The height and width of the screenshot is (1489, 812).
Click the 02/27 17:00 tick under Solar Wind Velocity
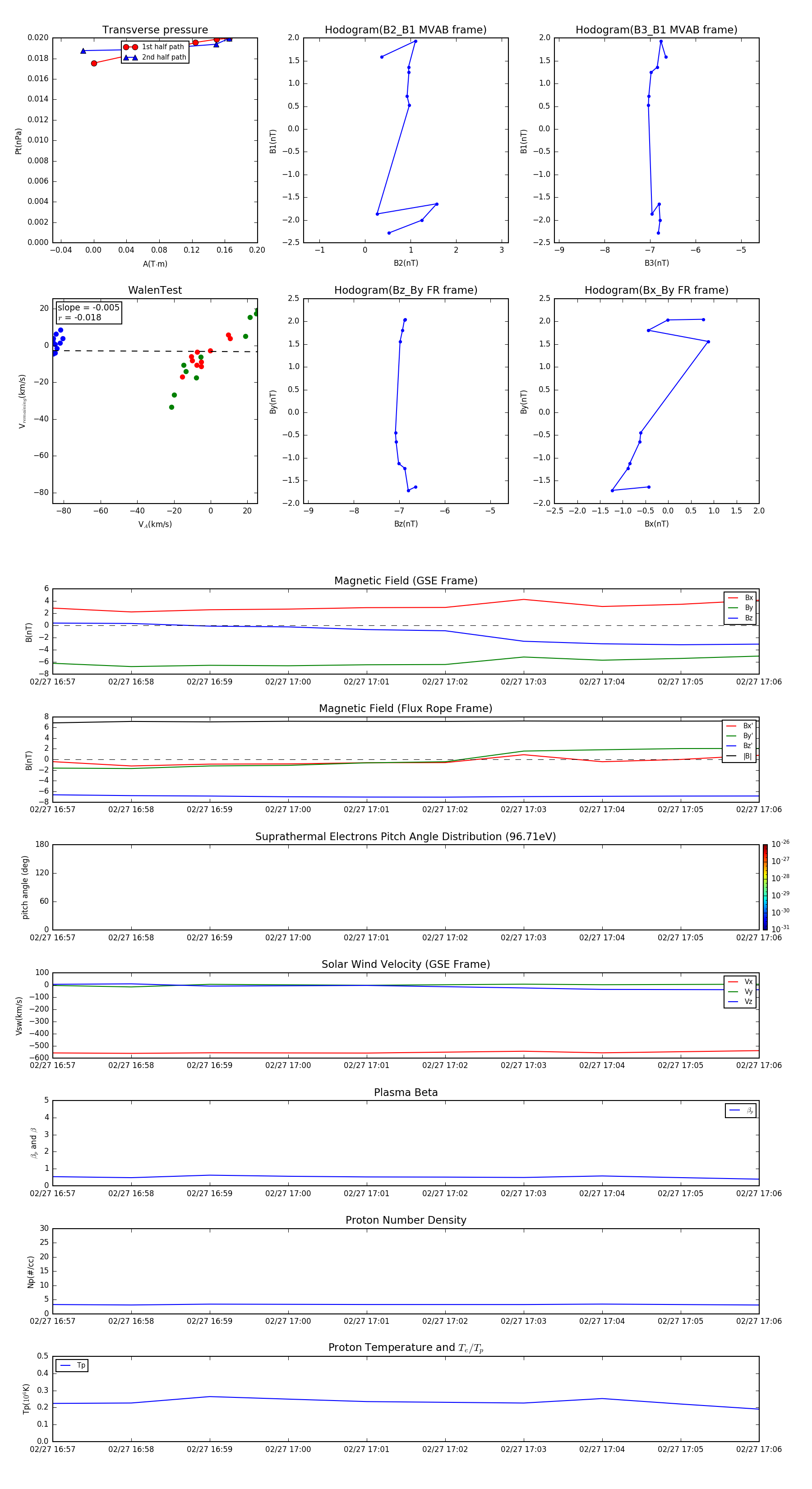click(x=288, y=1065)
